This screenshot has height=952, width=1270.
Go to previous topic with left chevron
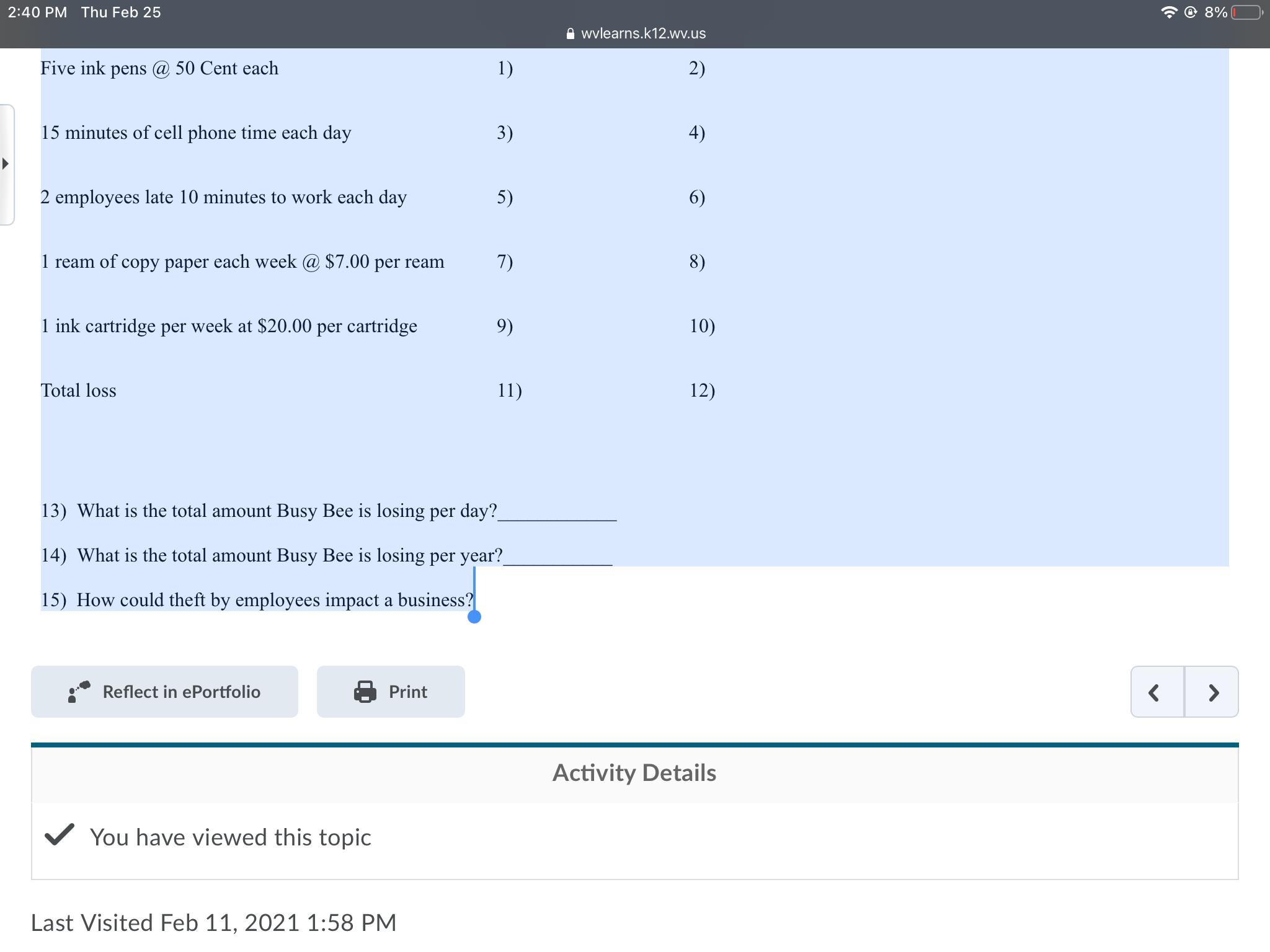click(1155, 692)
